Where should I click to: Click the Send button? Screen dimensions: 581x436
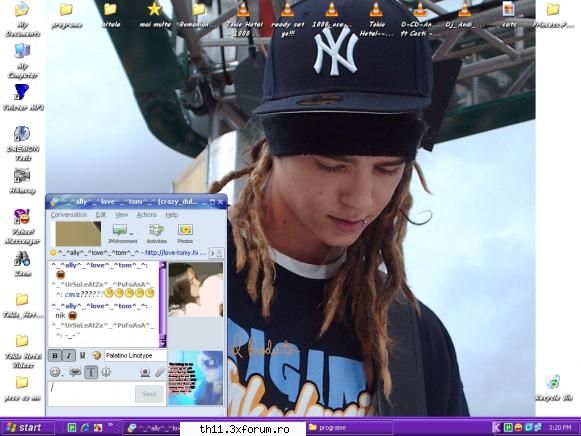[149, 394]
